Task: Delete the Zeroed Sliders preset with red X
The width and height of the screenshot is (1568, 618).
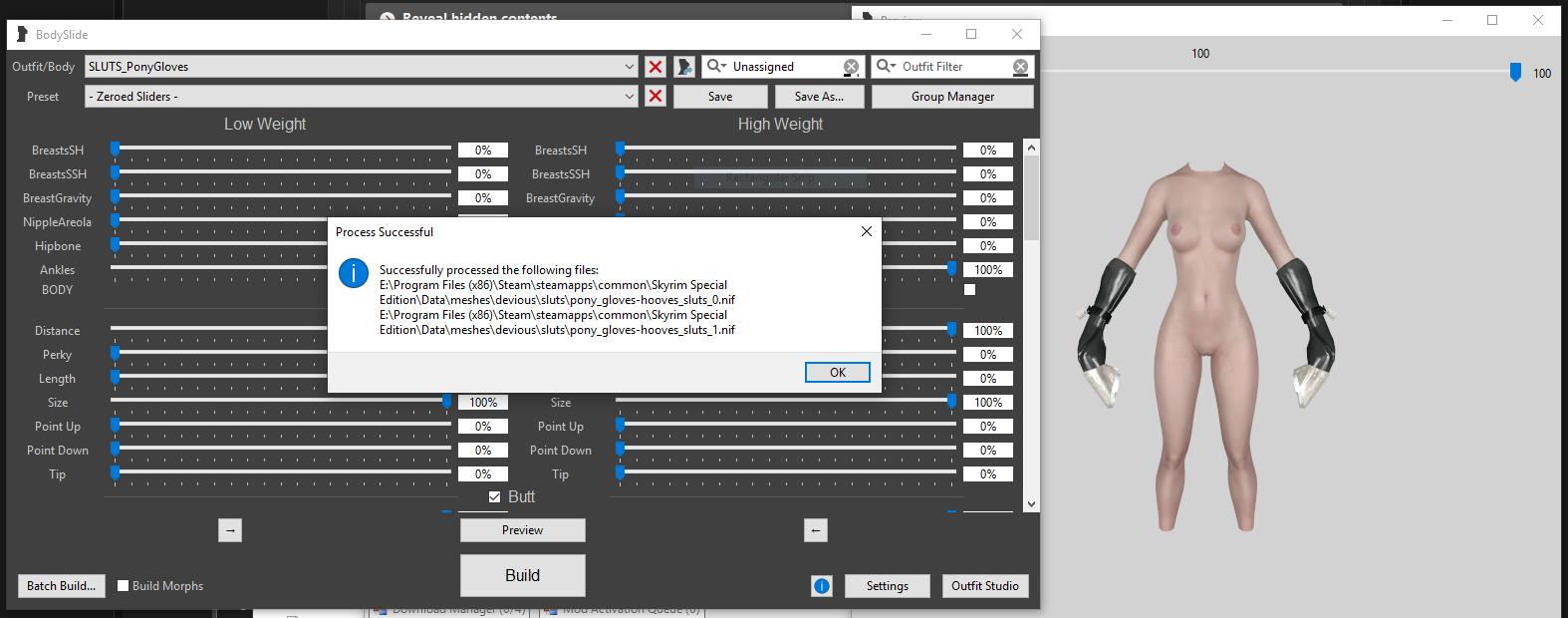Action: 655,97
